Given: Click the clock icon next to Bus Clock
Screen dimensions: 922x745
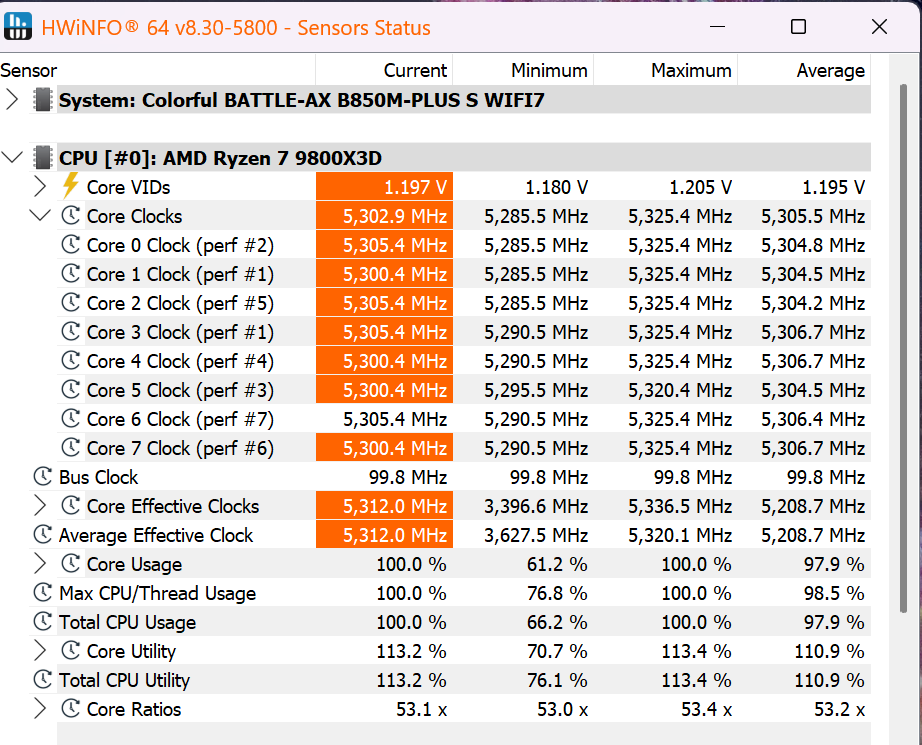Looking at the screenshot, I should [42, 477].
